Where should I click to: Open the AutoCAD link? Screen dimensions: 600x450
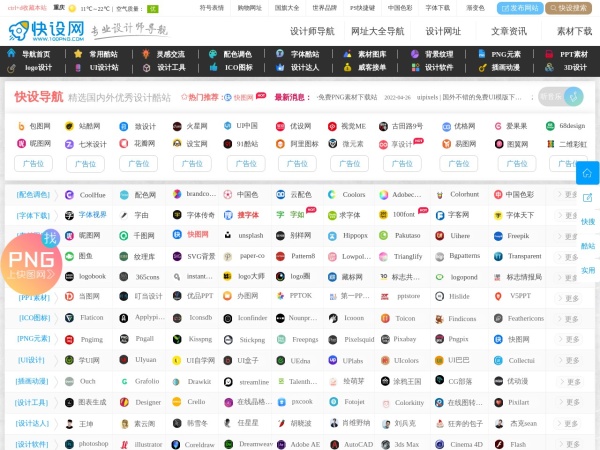click(358, 445)
